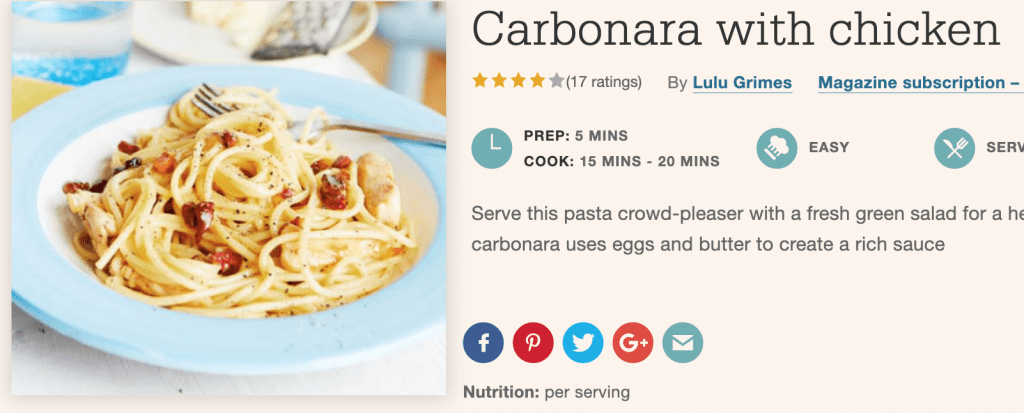Click the "Carbonara with chicken" title
Viewport: 1024px width, 413px height.
736,32
